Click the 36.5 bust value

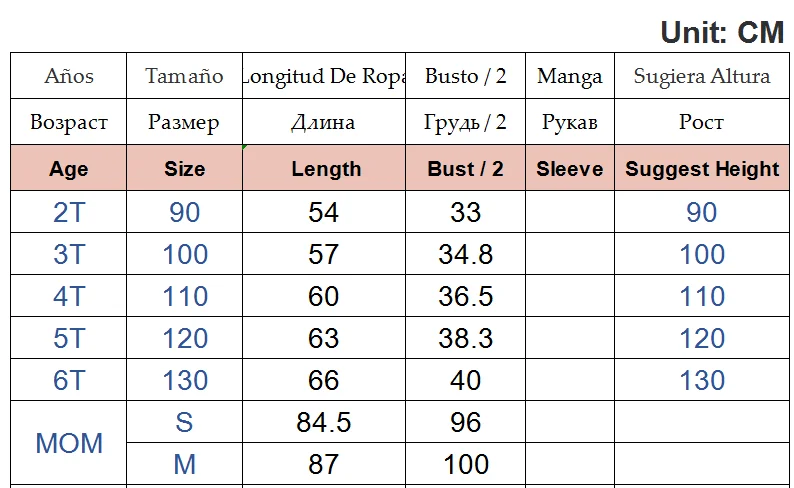[465, 296]
